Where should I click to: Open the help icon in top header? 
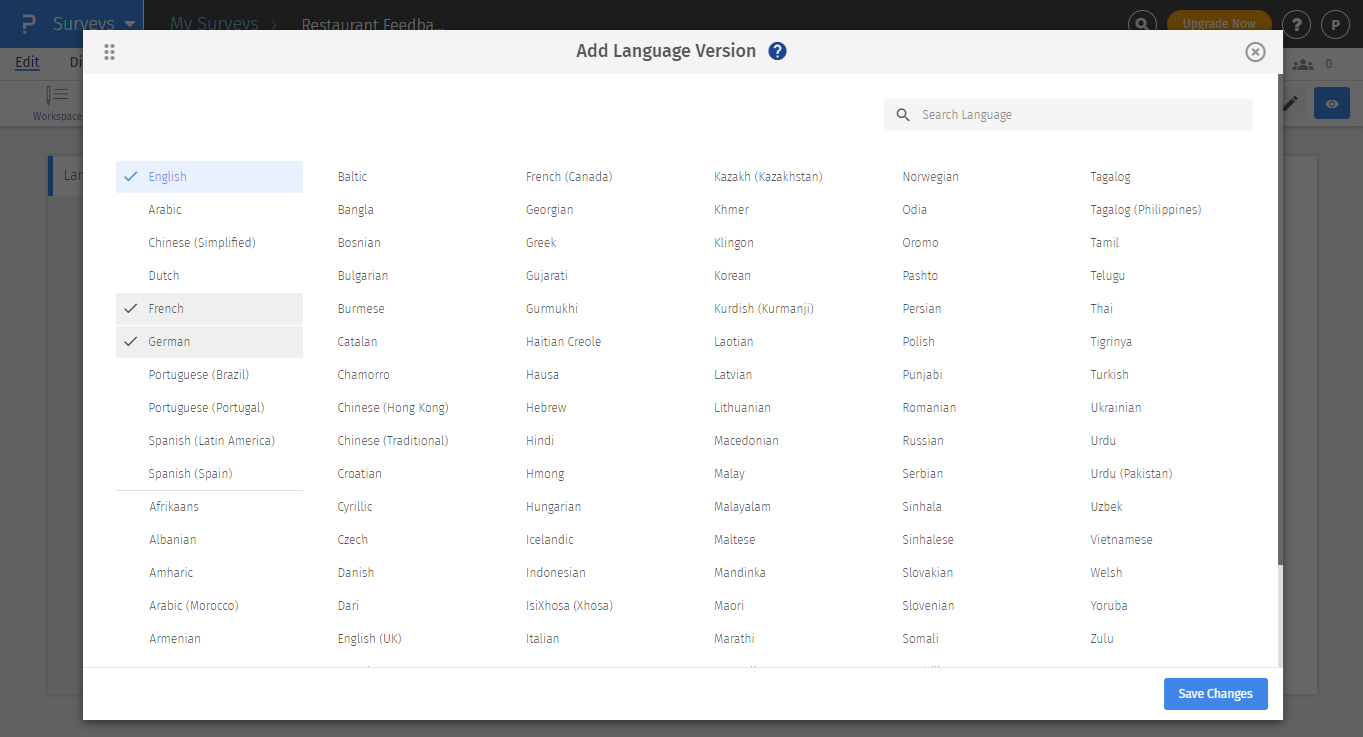click(1297, 24)
